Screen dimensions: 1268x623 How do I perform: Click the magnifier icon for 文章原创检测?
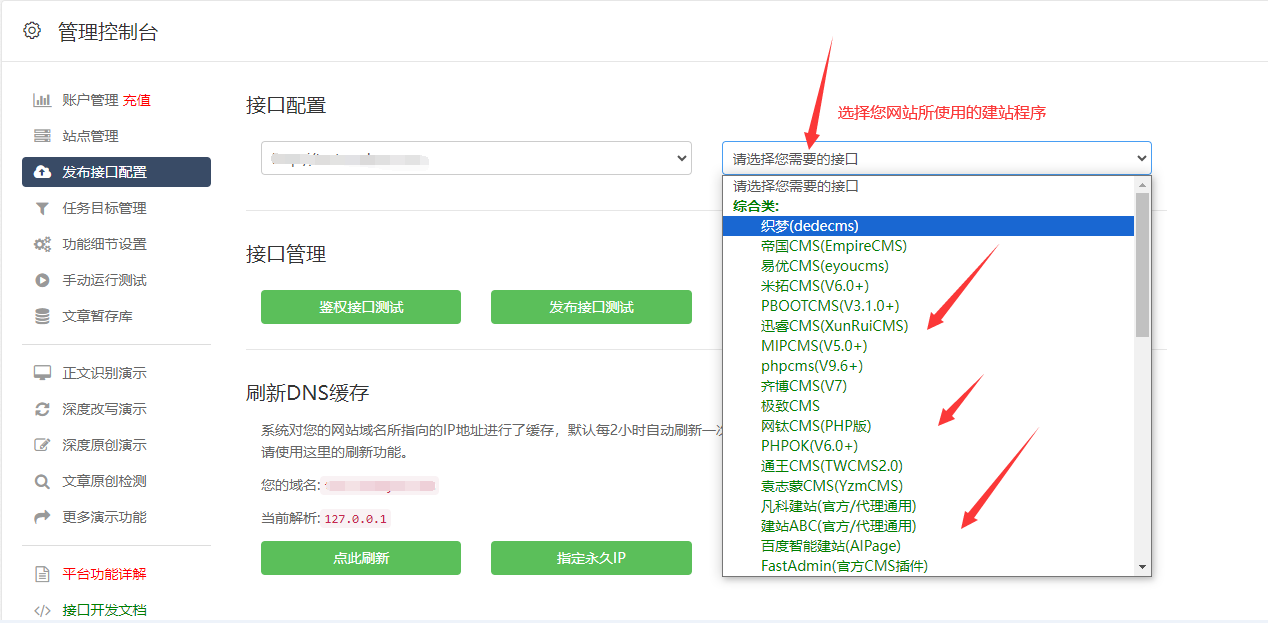pyautogui.click(x=42, y=481)
